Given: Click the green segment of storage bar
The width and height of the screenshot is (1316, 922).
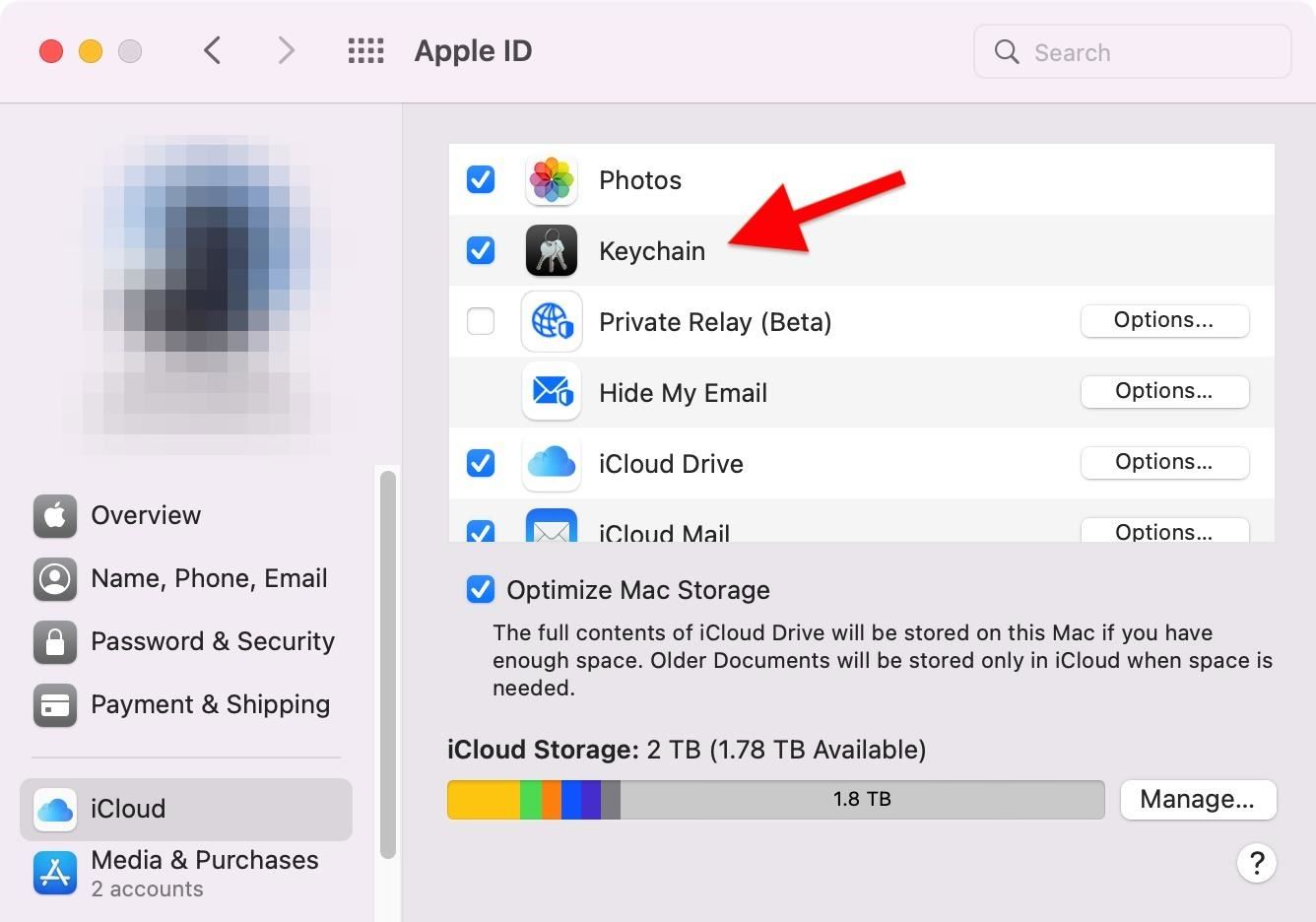Looking at the screenshot, I should 531,799.
